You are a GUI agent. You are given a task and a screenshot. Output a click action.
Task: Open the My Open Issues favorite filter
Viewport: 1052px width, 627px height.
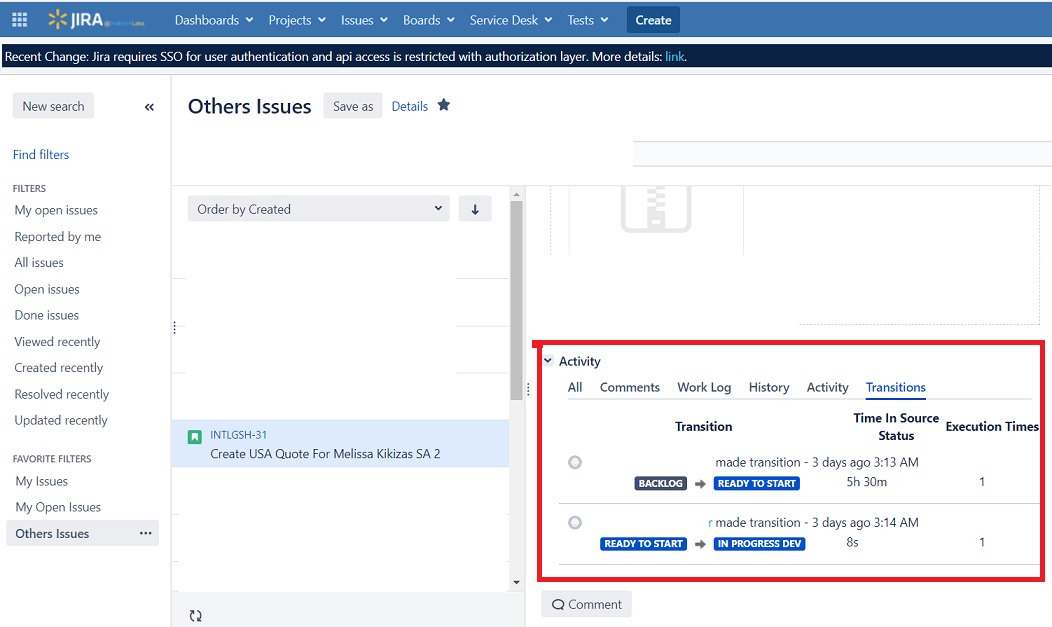[x=58, y=508]
